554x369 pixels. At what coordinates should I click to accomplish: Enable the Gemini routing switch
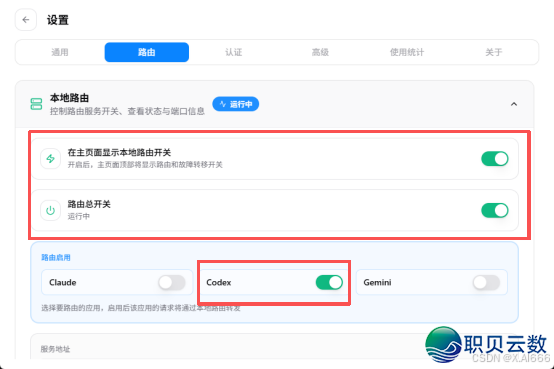[x=487, y=282]
